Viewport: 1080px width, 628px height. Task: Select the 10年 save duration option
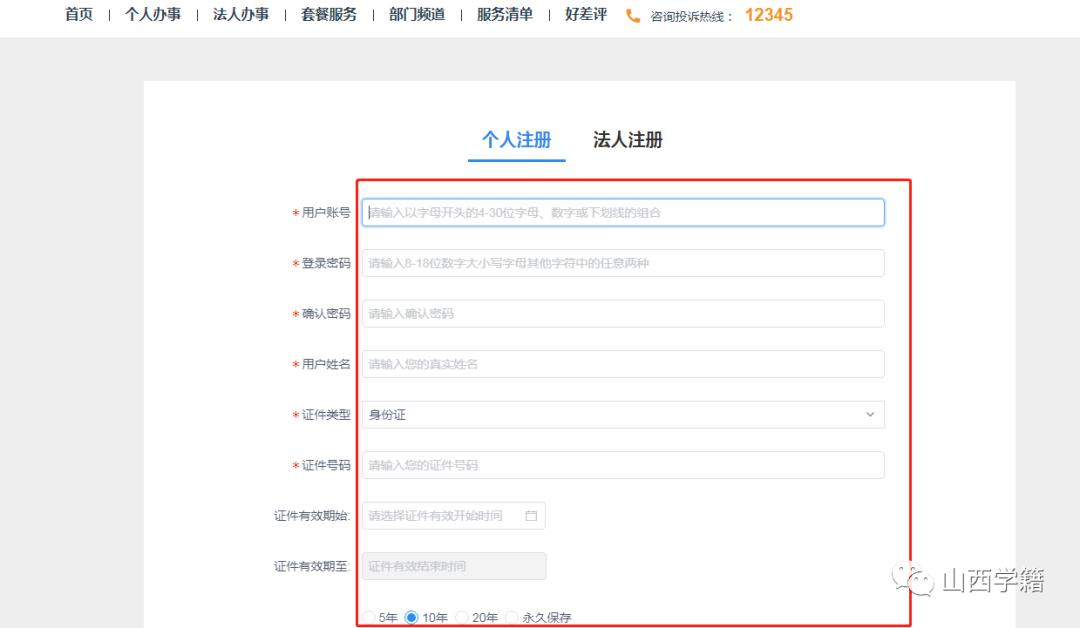coord(411,617)
